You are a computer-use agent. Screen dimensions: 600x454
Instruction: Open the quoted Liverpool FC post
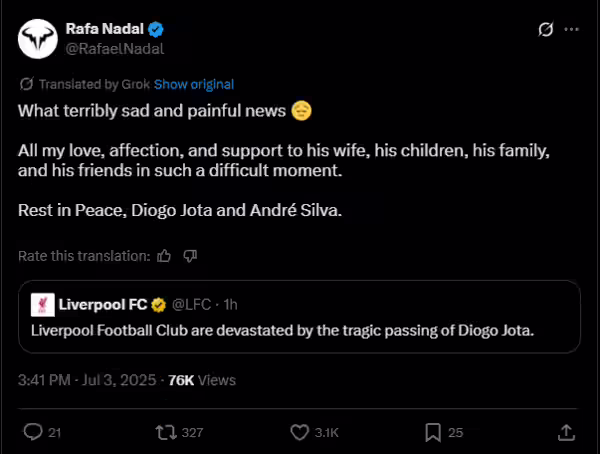click(x=299, y=317)
